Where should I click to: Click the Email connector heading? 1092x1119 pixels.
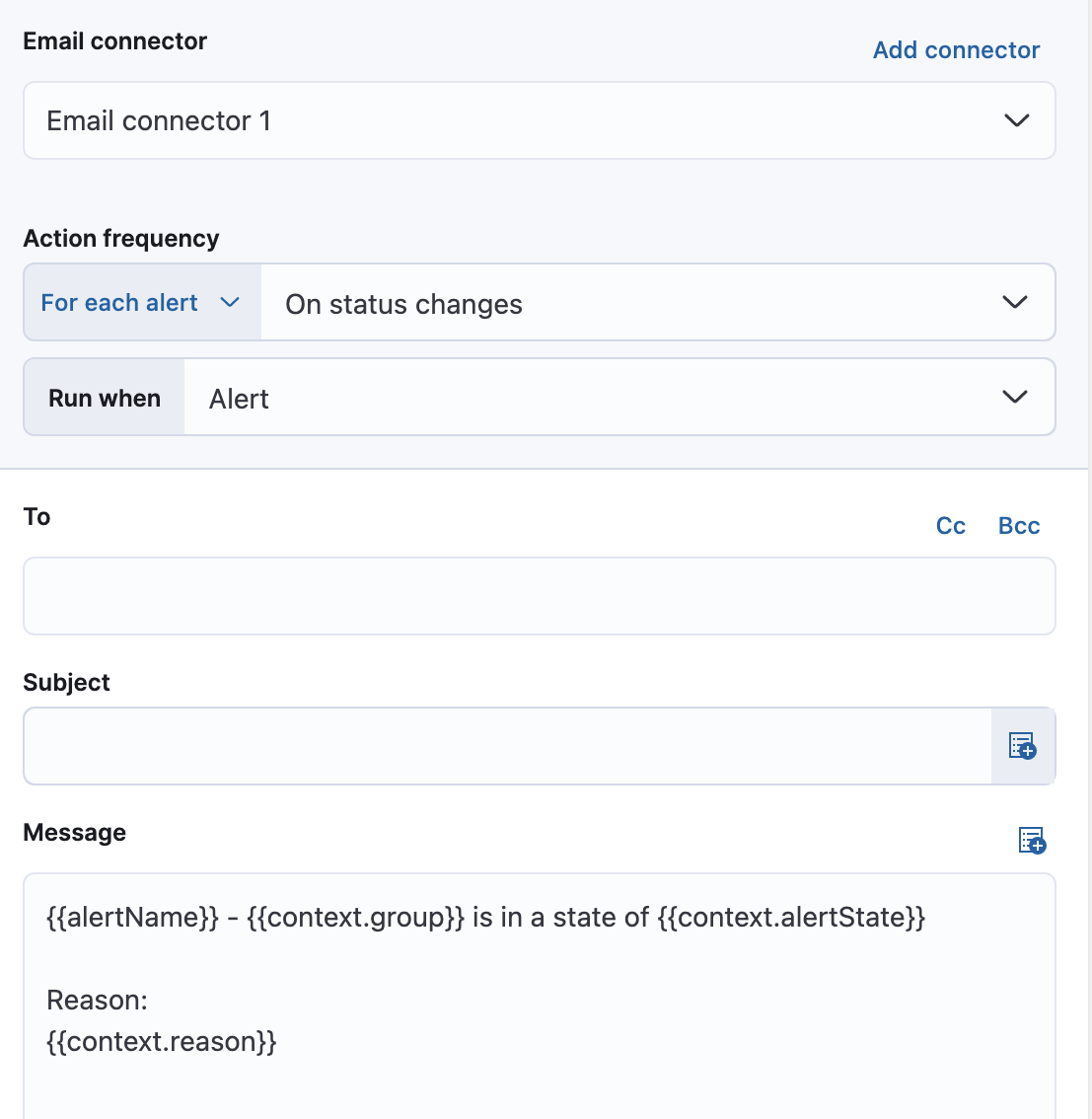[114, 40]
